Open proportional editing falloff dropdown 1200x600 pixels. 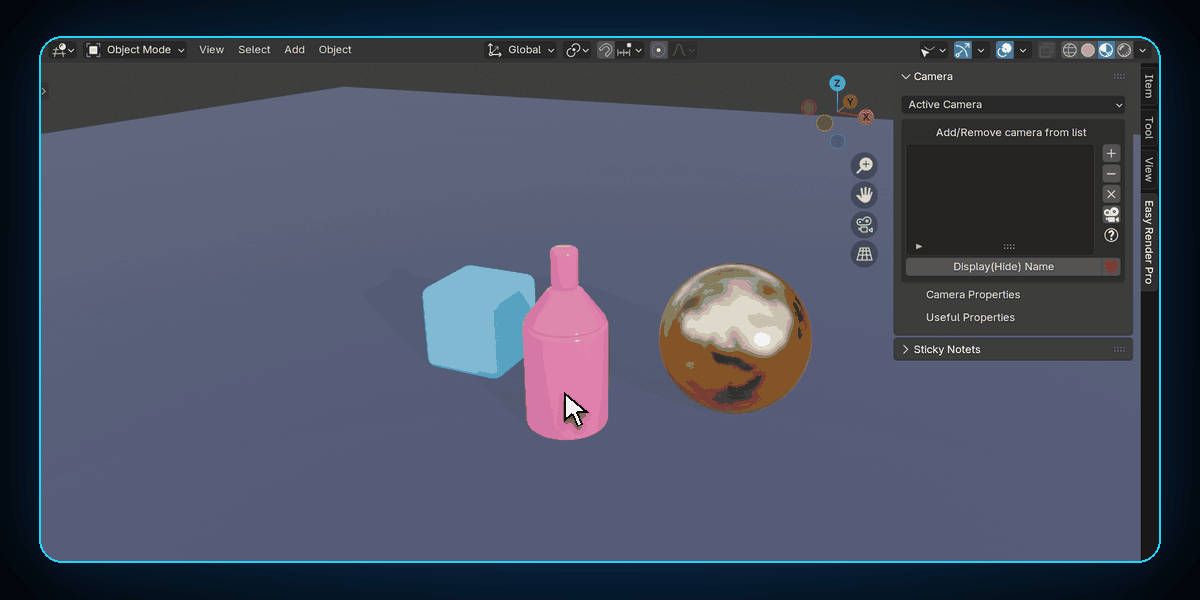684,49
